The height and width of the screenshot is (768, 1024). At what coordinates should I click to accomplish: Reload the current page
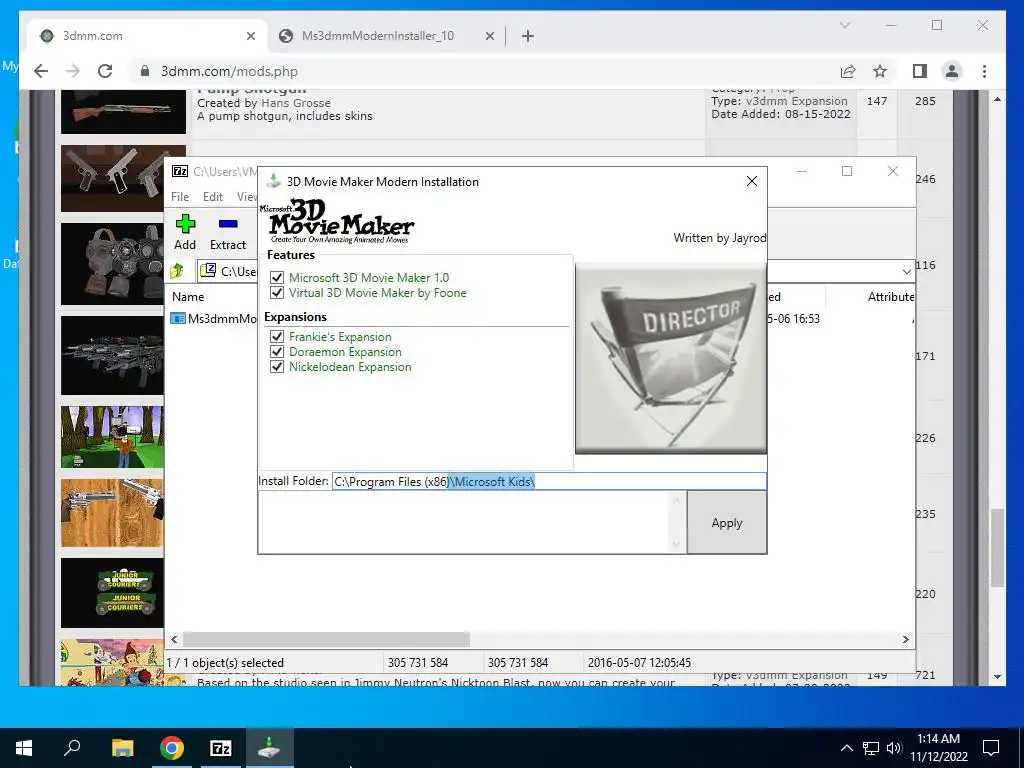(105, 71)
